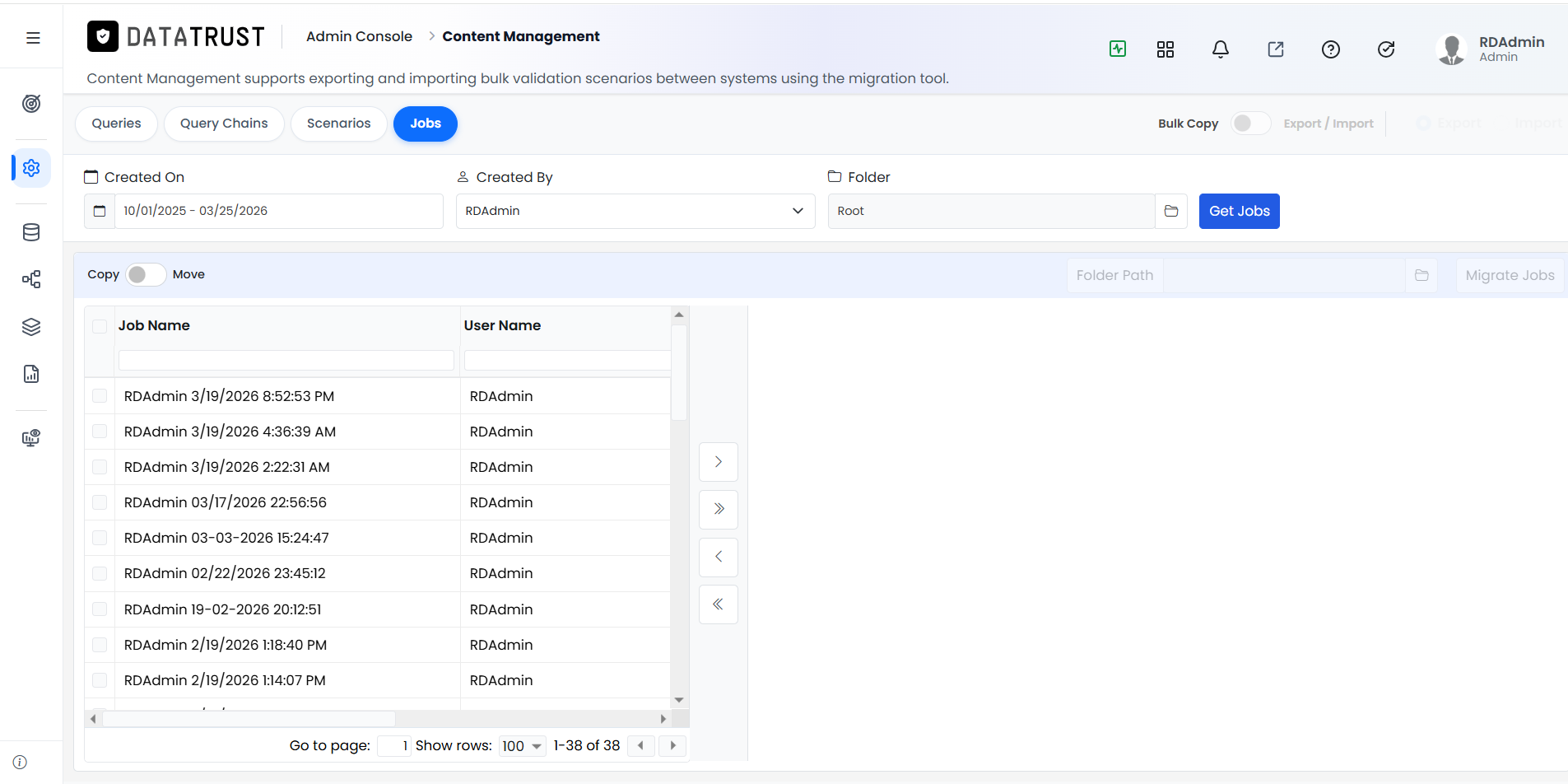This screenshot has height=784, width=1568.
Task: Click the jobs table vertical scrollbar thumb
Action: 679,372
